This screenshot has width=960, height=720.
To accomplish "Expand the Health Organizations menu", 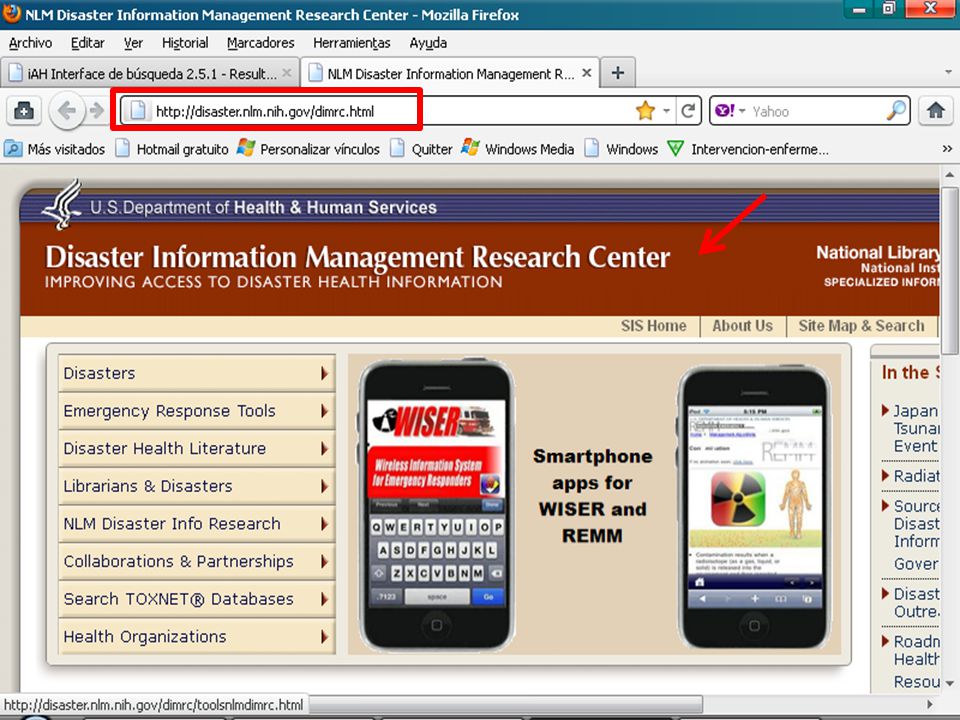I will [197, 637].
